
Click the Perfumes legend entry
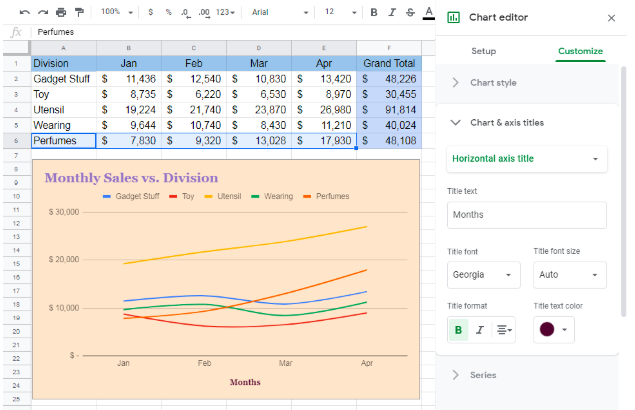[326, 196]
